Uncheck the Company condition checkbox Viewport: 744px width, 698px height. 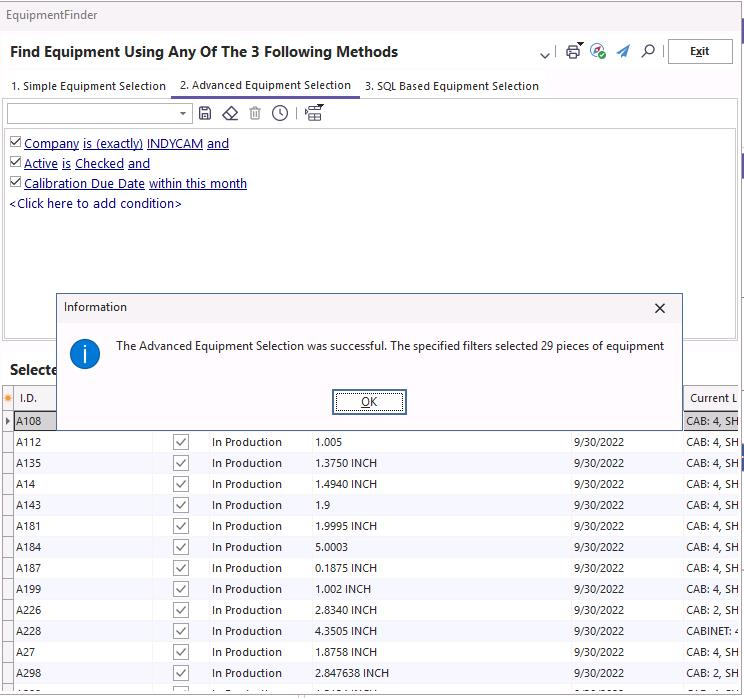point(15,143)
